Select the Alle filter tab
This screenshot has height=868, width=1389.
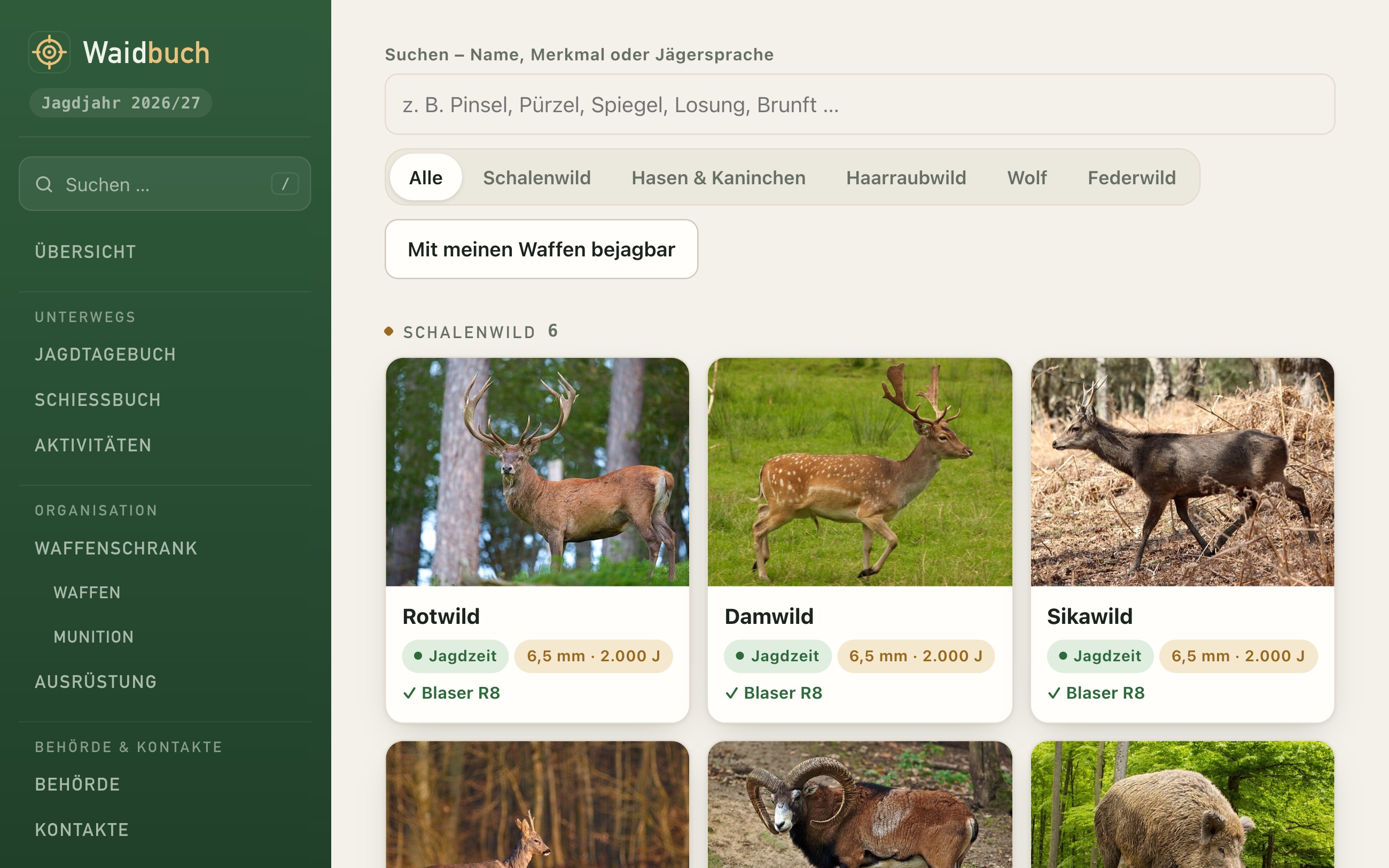point(425,177)
